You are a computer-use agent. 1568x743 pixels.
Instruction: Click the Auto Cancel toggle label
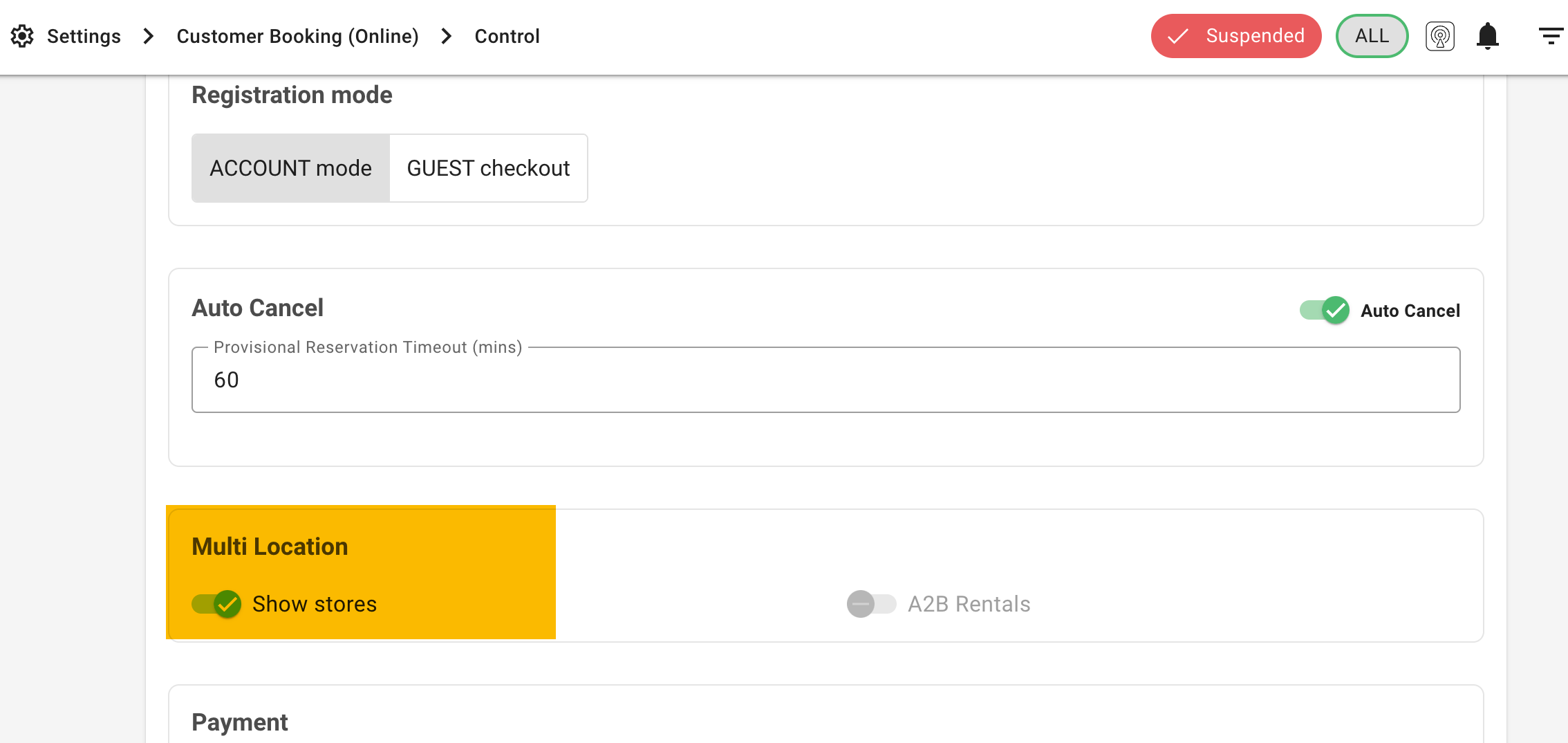click(1410, 311)
